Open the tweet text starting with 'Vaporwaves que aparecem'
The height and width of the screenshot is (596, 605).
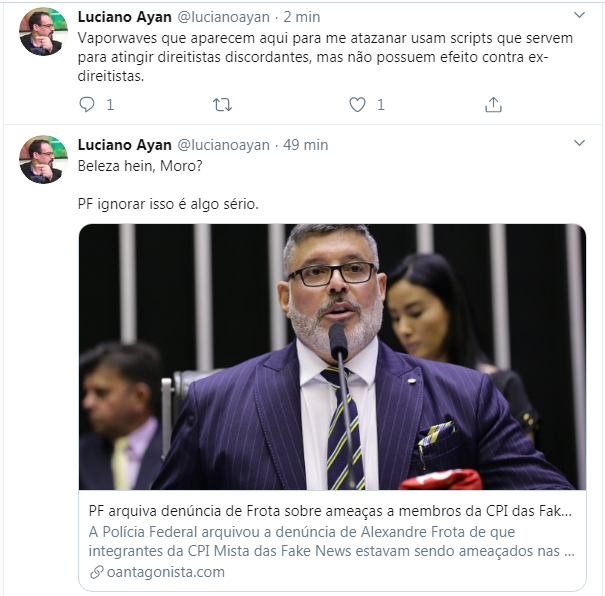click(x=317, y=55)
